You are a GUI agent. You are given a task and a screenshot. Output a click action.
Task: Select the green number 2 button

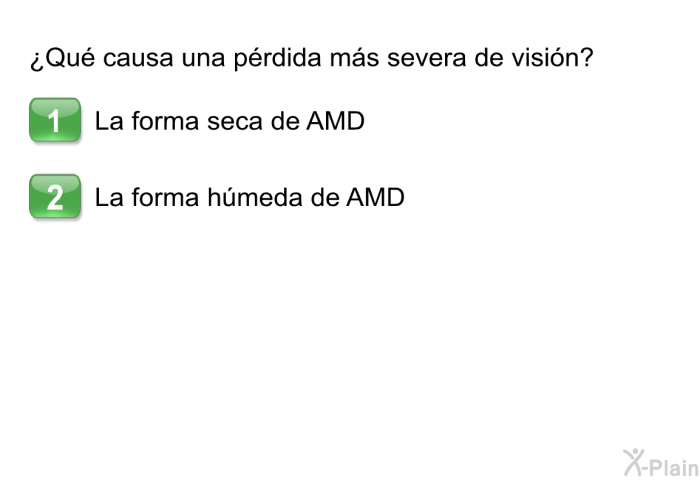pyautogui.click(x=55, y=196)
